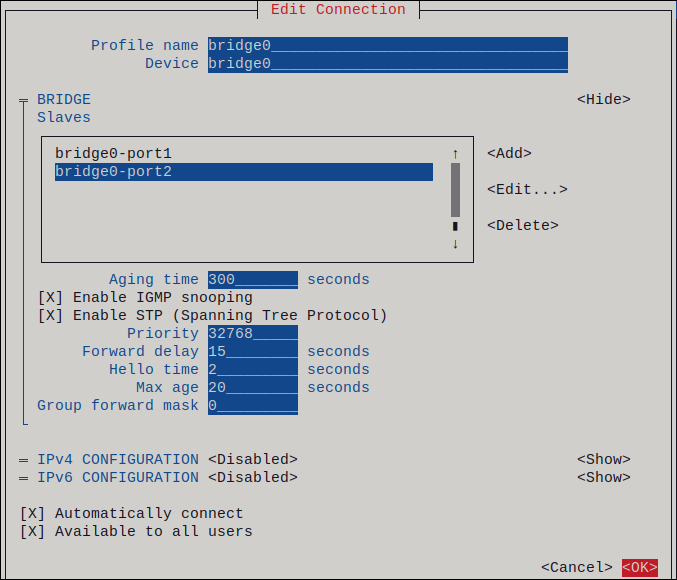Delete the selected slave port
The width and height of the screenshot is (677, 580).
522,226
